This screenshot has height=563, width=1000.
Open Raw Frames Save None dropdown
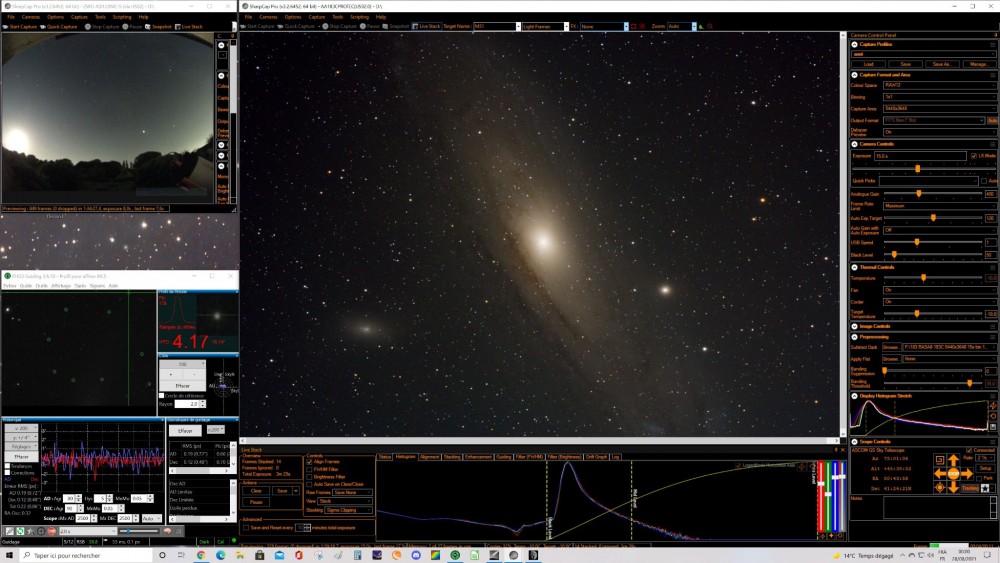pyautogui.click(x=352, y=492)
